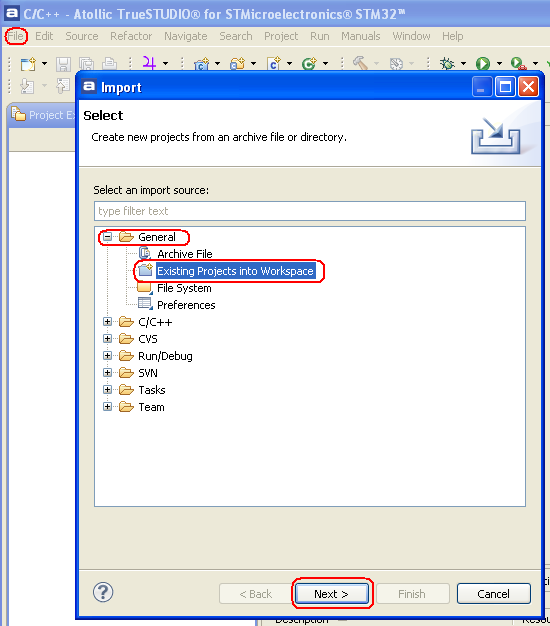The width and height of the screenshot is (550, 626).
Task: Open the Edit menu
Action: point(44,36)
